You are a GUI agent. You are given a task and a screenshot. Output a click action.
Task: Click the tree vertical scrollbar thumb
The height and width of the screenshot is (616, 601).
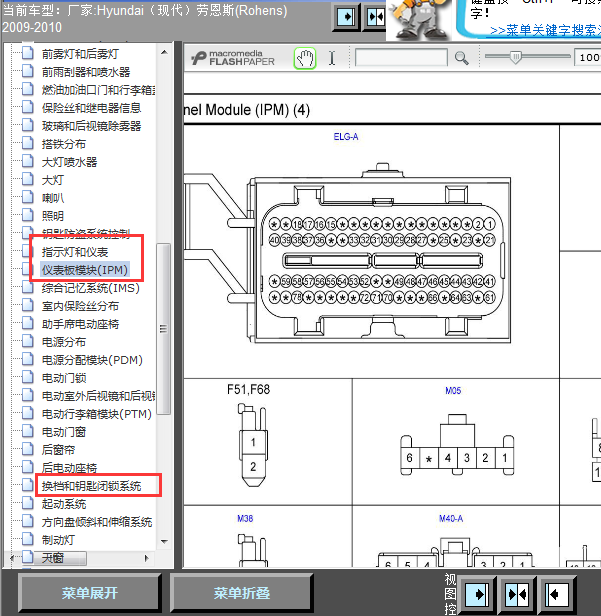point(163,328)
